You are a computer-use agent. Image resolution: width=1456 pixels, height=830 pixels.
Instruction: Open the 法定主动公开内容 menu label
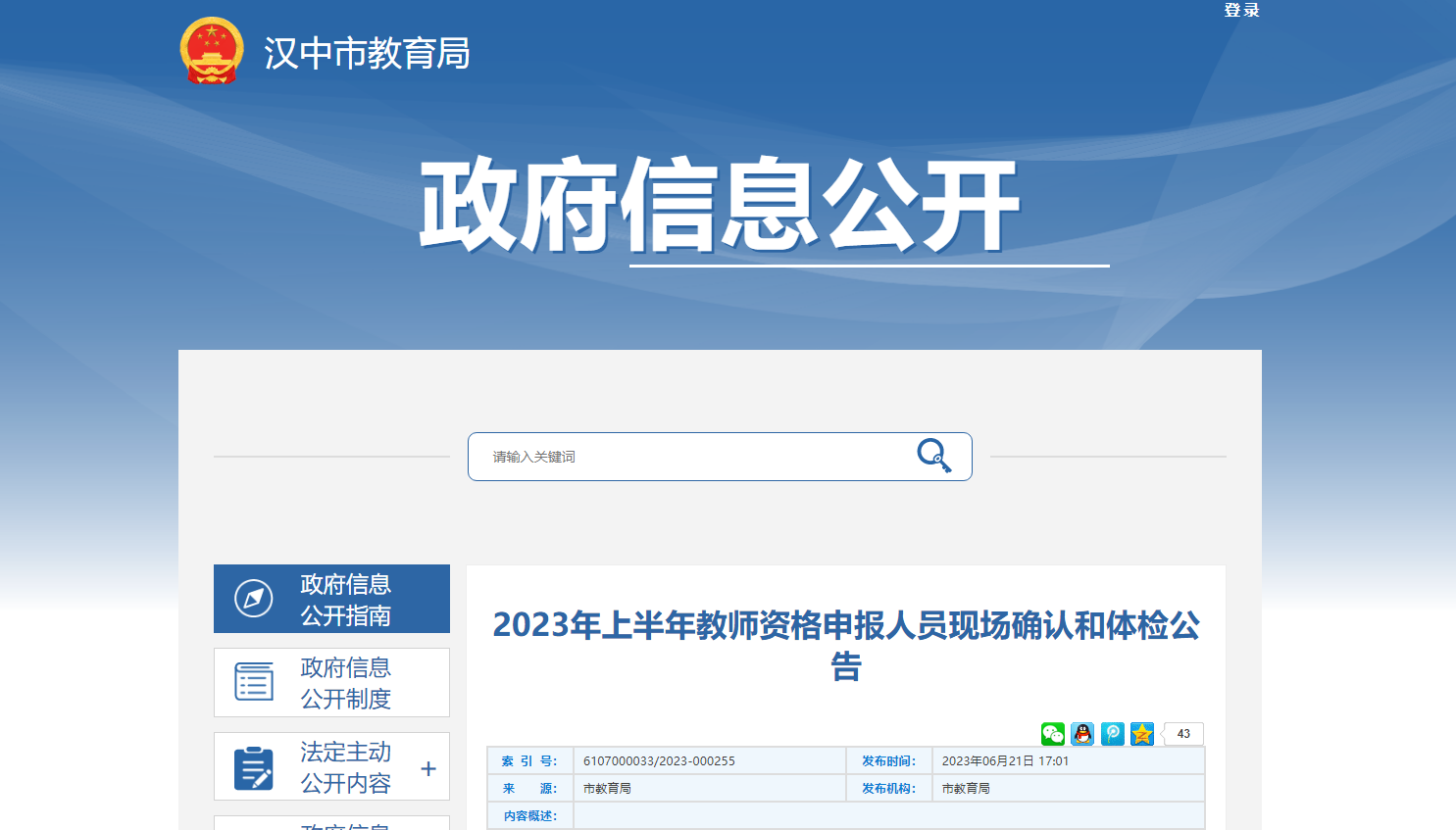[345, 767]
